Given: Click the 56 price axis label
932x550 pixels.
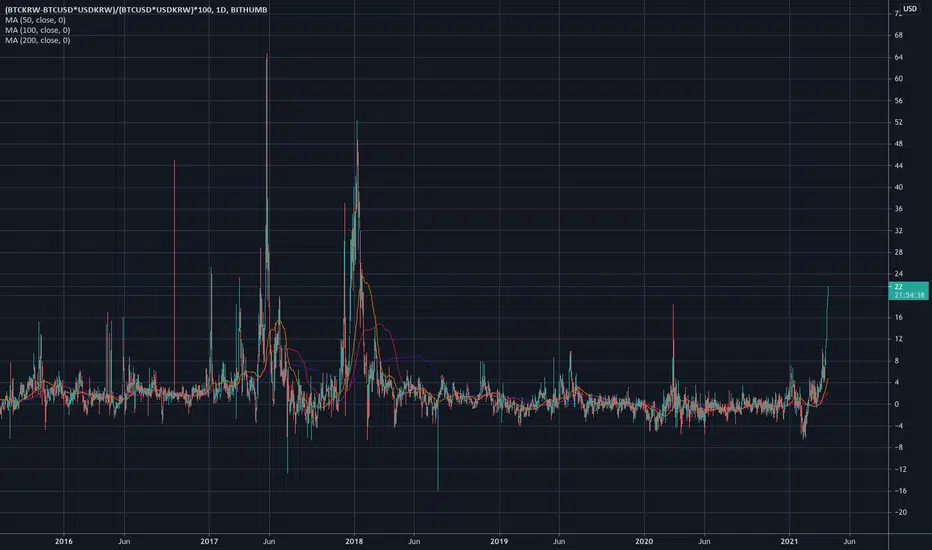Looking at the screenshot, I should pyautogui.click(x=898, y=100).
